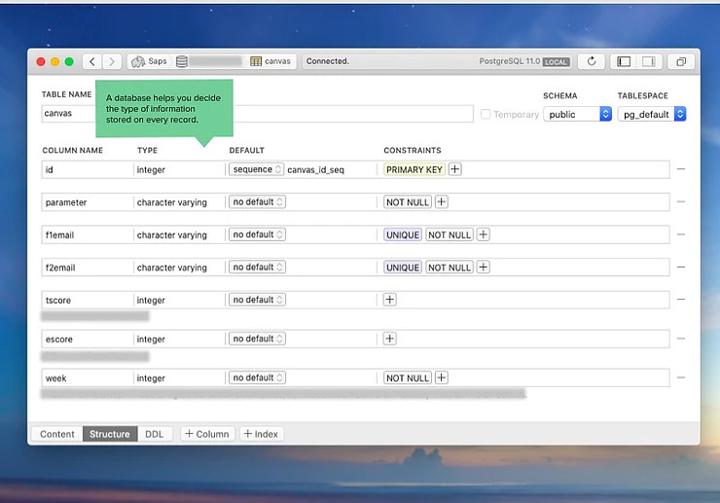Image resolution: width=720 pixels, height=503 pixels.
Task: Open the no default dropdown for escore
Action: click(x=257, y=339)
